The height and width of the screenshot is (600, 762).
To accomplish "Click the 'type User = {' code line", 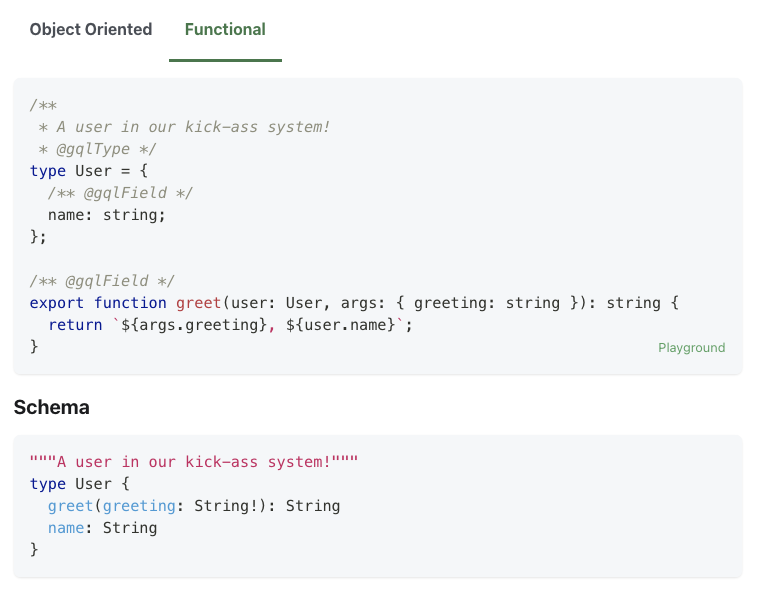I will pos(88,171).
